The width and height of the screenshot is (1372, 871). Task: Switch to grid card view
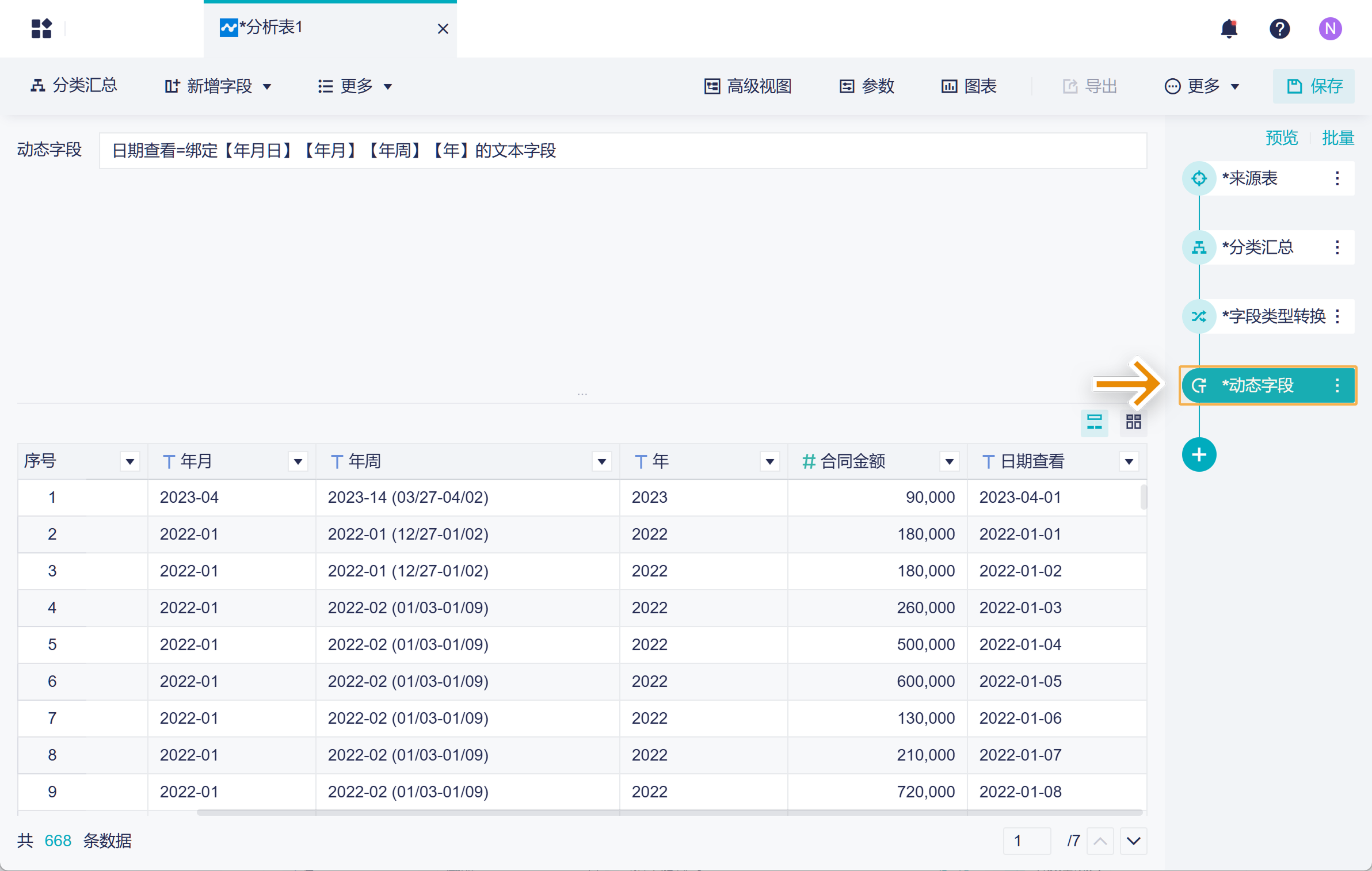(x=1133, y=423)
